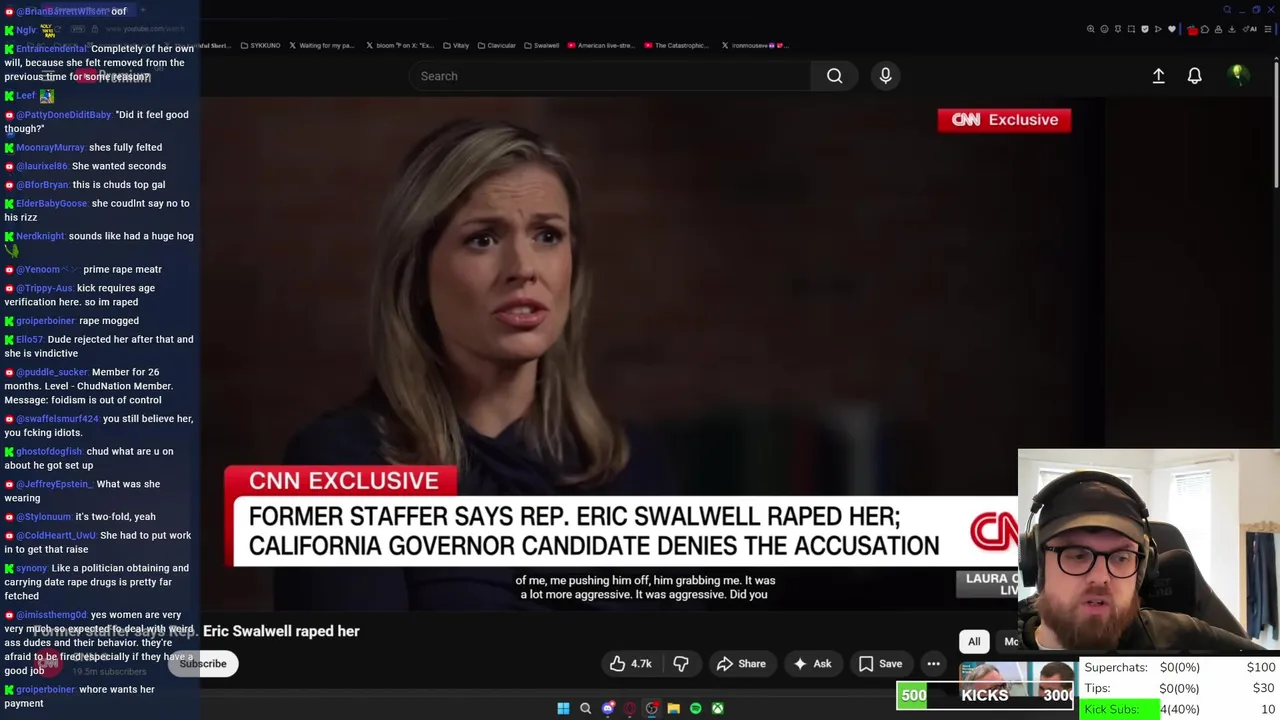
Task: Click chat username ElderBabyGoose
Action: (x=52, y=204)
